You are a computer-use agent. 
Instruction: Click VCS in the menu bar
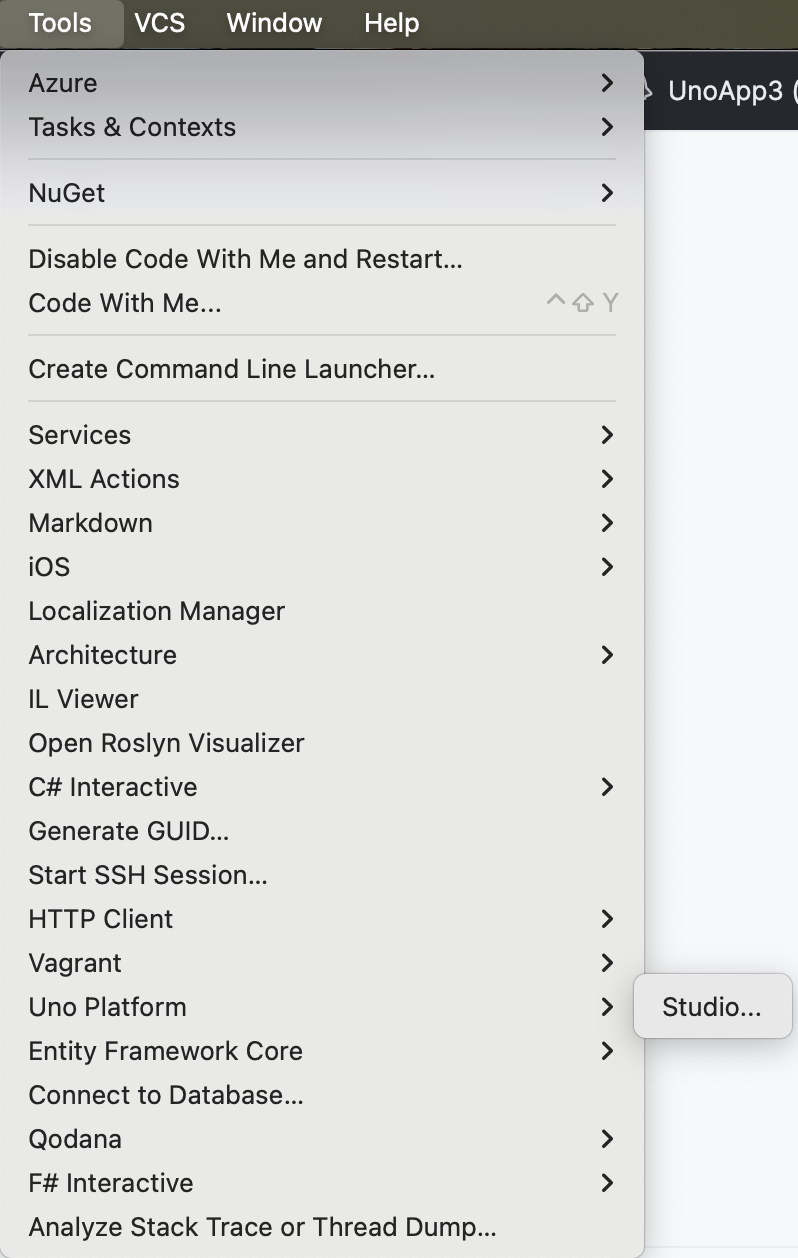(159, 22)
